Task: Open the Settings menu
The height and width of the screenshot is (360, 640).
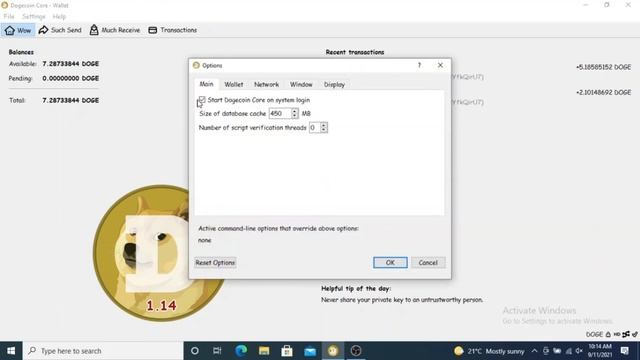Action: [x=33, y=17]
